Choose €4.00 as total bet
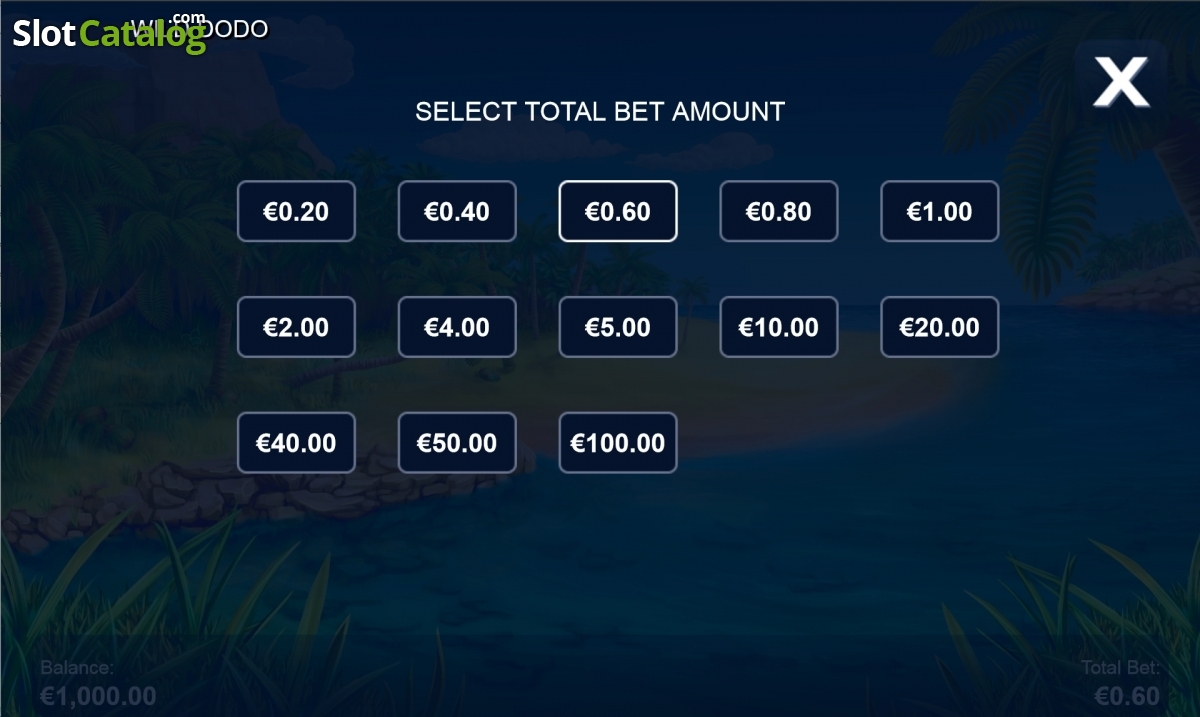Image resolution: width=1200 pixels, height=717 pixels. (x=457, y=327)
